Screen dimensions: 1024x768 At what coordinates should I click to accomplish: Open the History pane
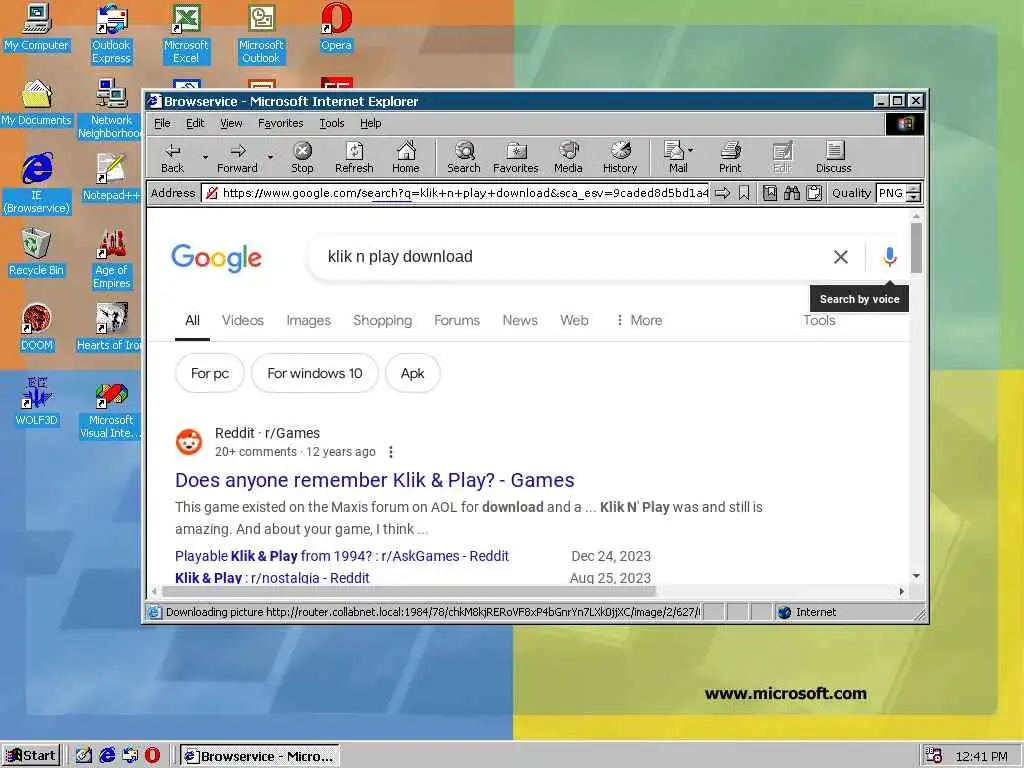[620, 157]
